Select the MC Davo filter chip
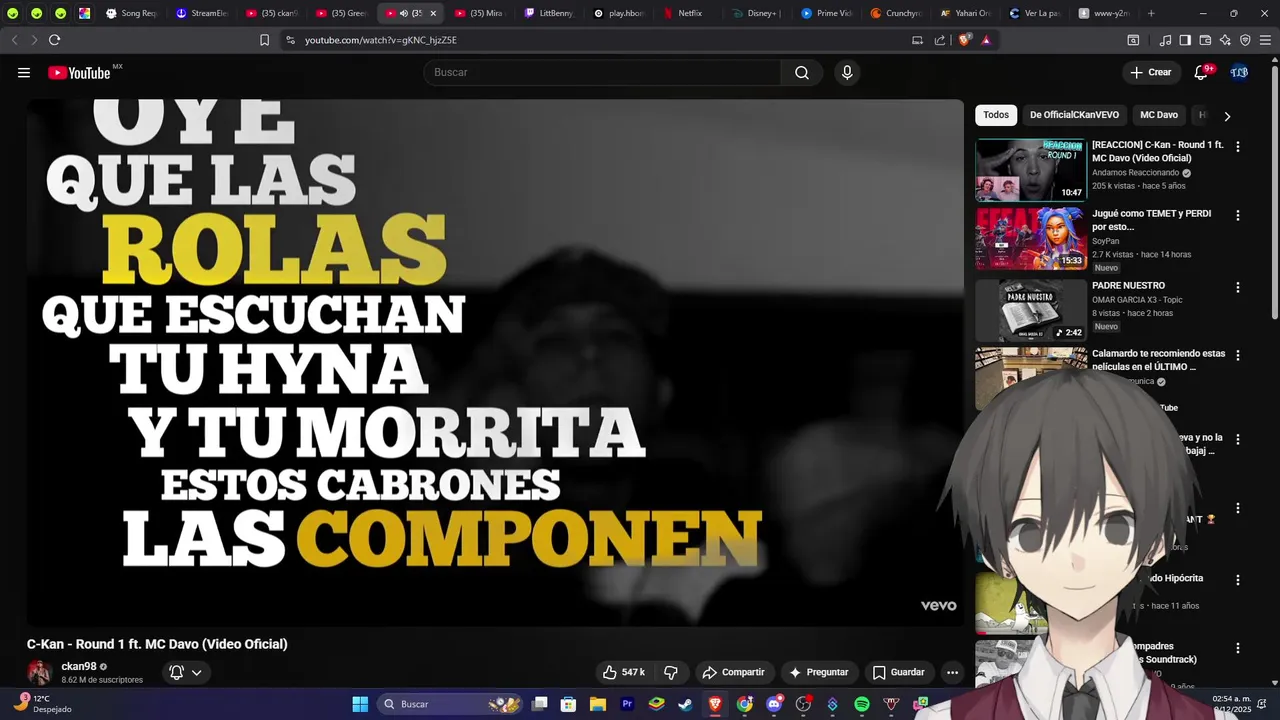 (x=1159, y=115)
